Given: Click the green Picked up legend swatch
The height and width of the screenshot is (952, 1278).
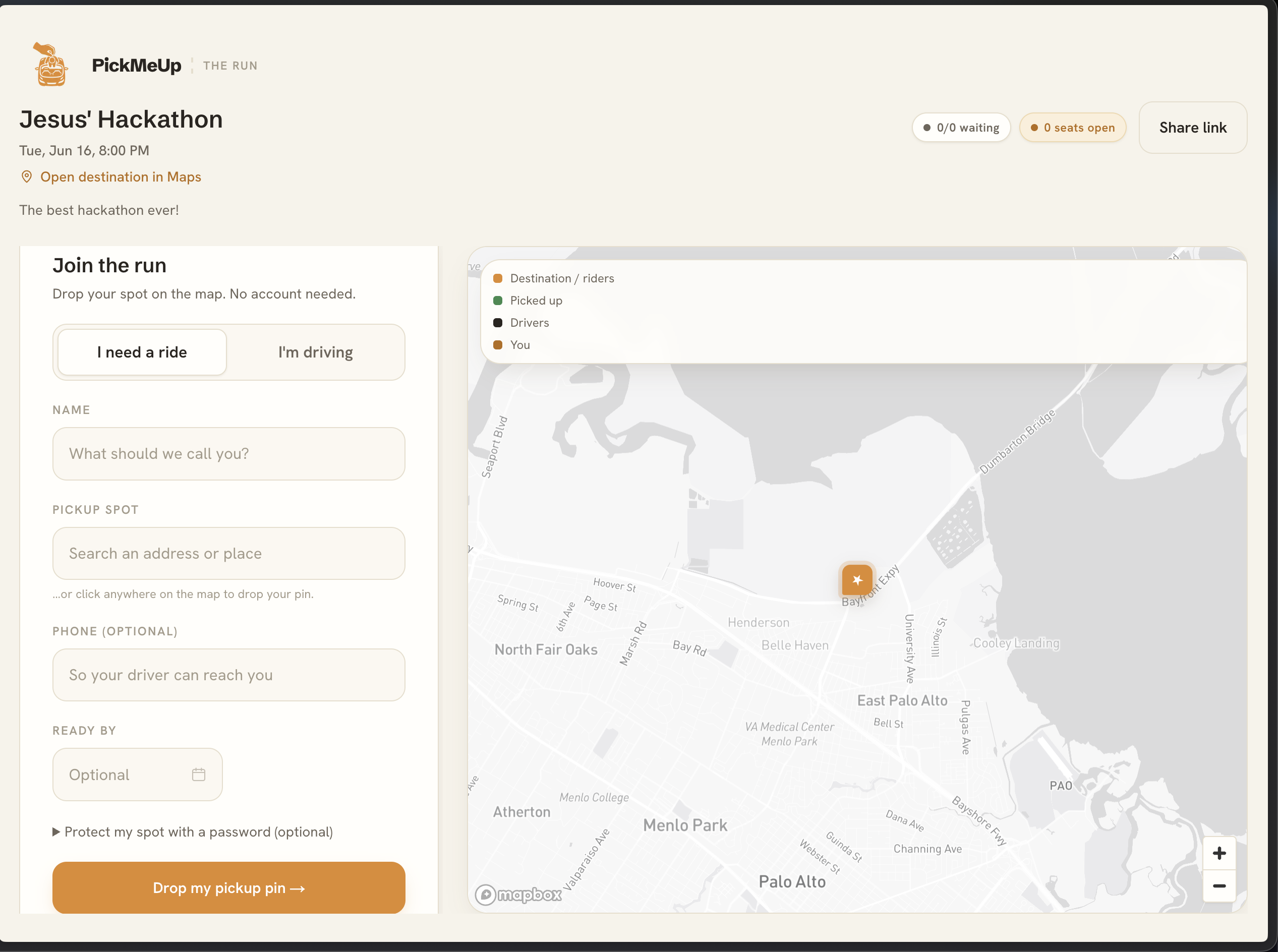Looking at the screenshot, I should [x=497, y=300].
